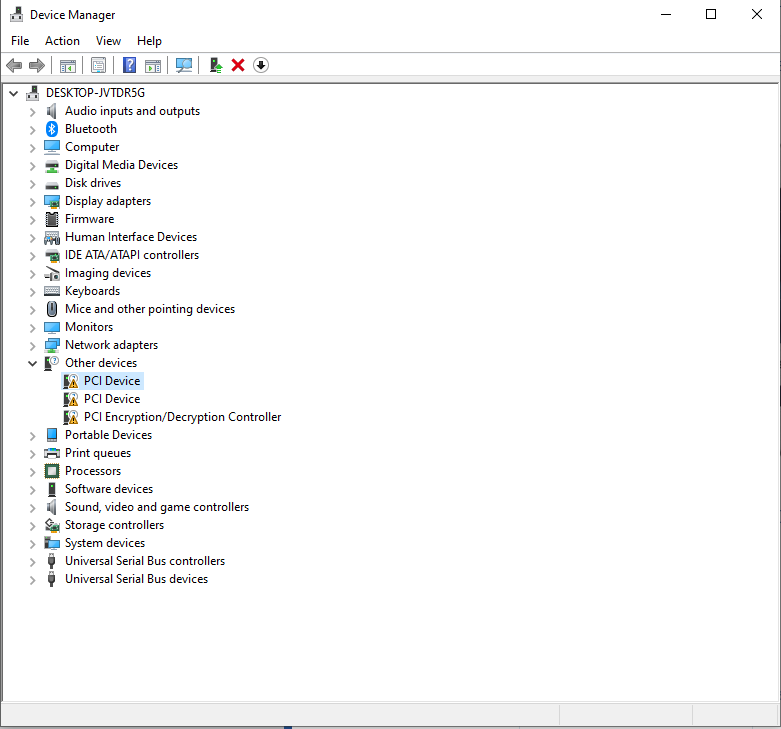This screenshot has width=781, height=729.
Task: Click the Imaging devices camera icon
Action: tap(52, 273)
